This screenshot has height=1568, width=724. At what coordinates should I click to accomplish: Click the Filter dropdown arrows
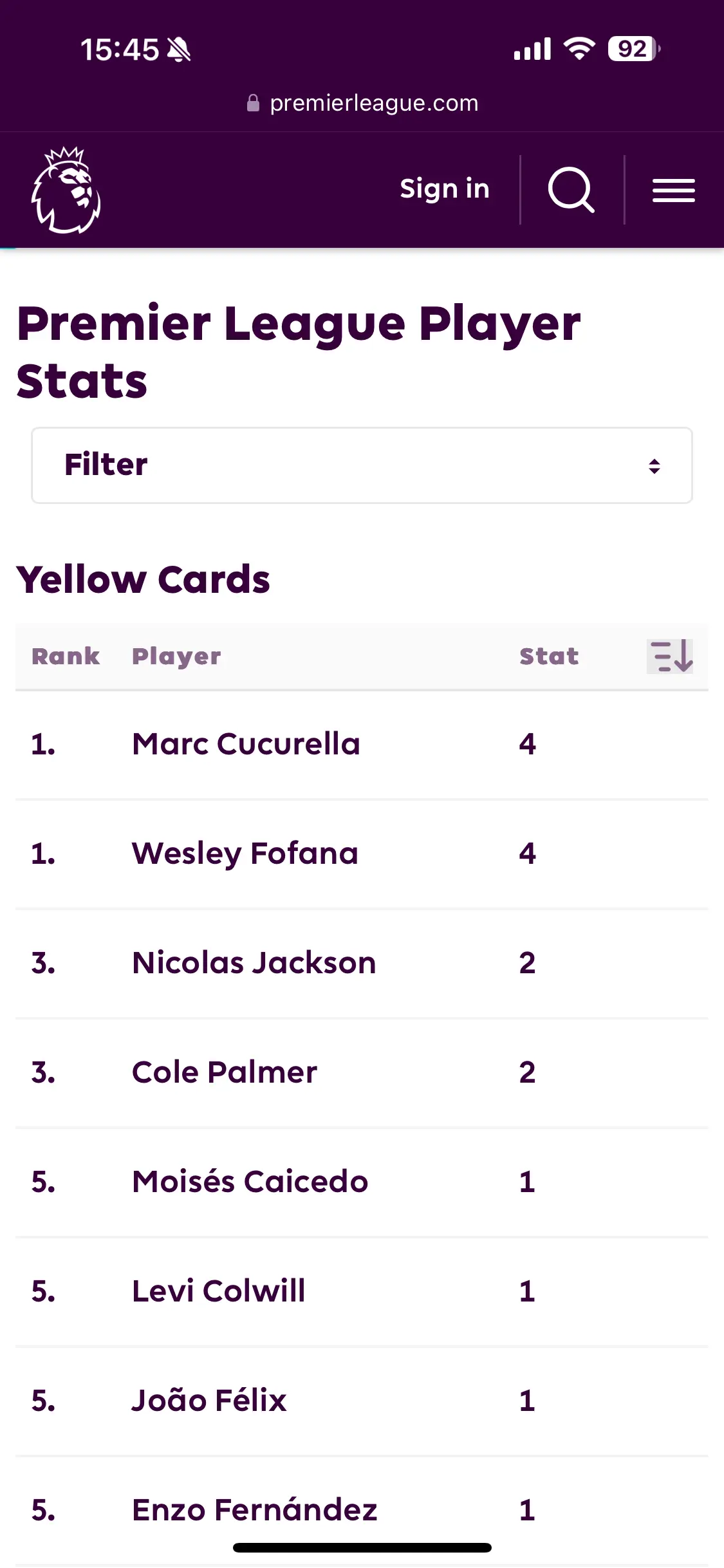654,466
